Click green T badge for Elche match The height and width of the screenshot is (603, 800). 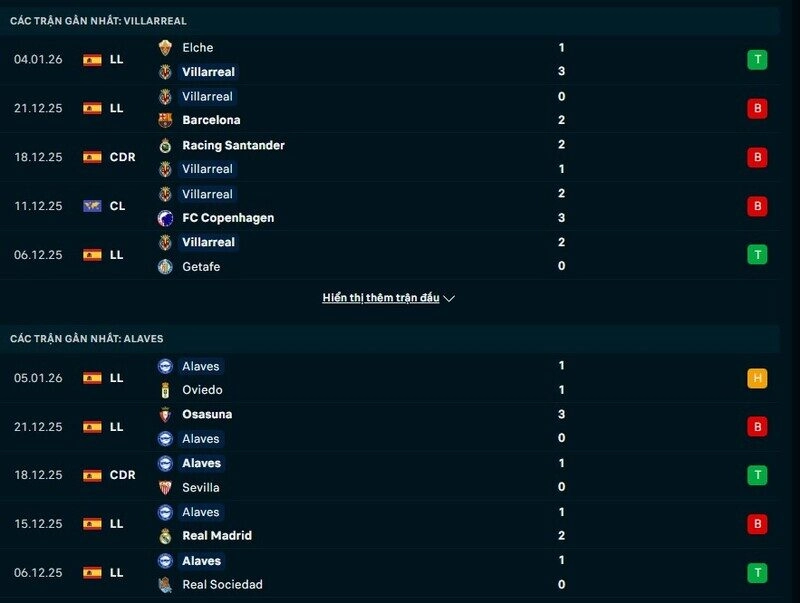pyautogui.click(x=757, y=59)
